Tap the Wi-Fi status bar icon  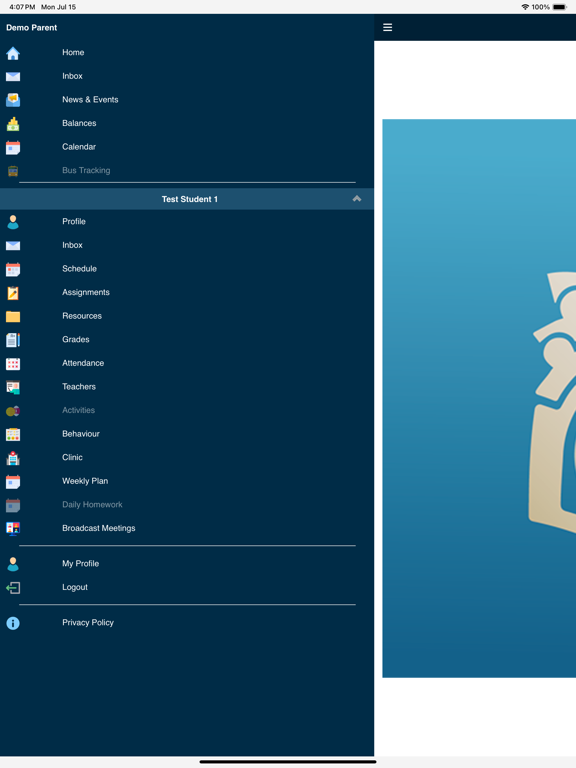tap(525, 7)
